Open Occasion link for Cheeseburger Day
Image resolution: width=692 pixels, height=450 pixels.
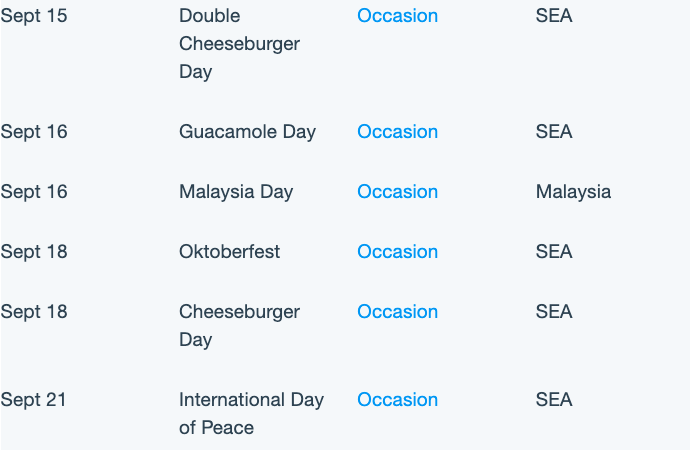tap(397, 312)
